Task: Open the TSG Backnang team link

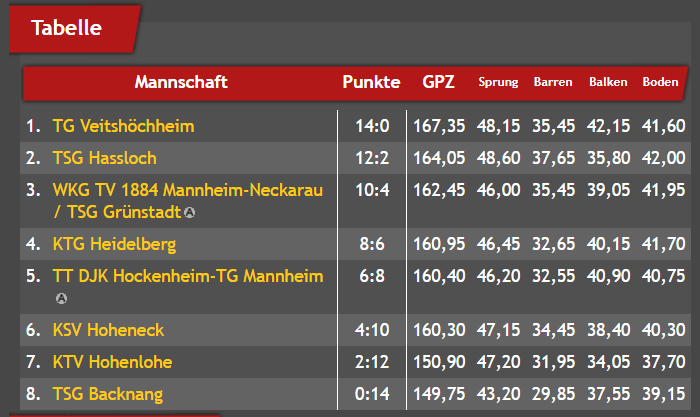Action: 108,394
